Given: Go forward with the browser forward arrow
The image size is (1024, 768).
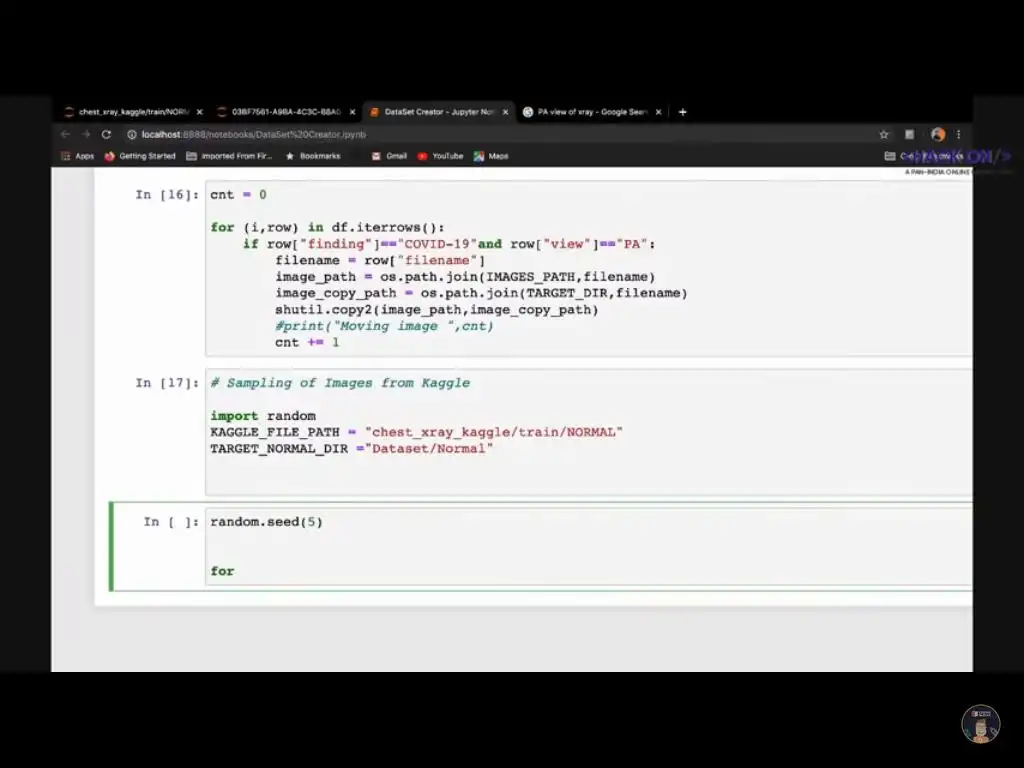Looking at the screenshot, I should [x=86, y=135].
